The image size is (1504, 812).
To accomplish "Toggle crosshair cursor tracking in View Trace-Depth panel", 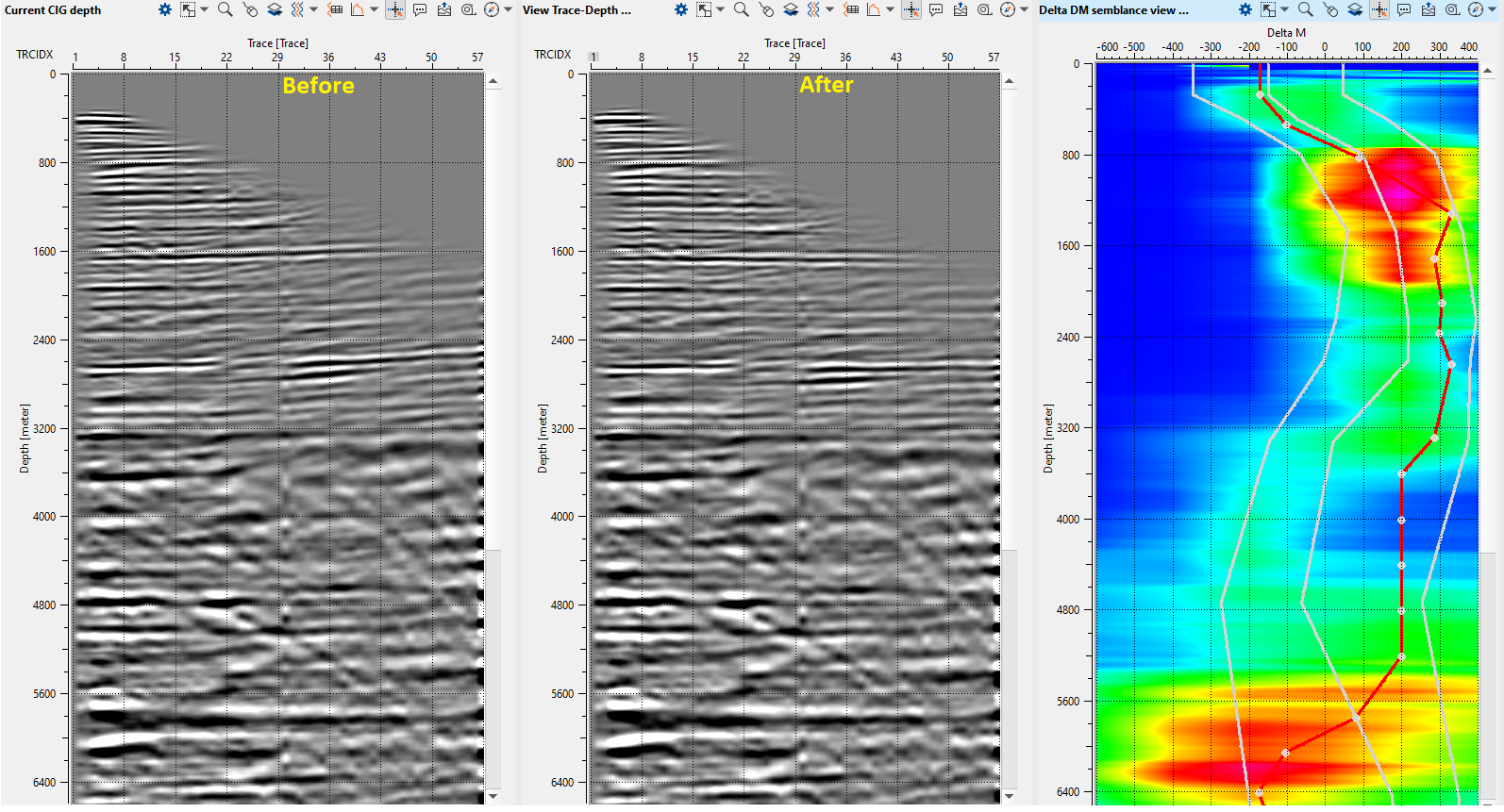I will click(911, 9).
